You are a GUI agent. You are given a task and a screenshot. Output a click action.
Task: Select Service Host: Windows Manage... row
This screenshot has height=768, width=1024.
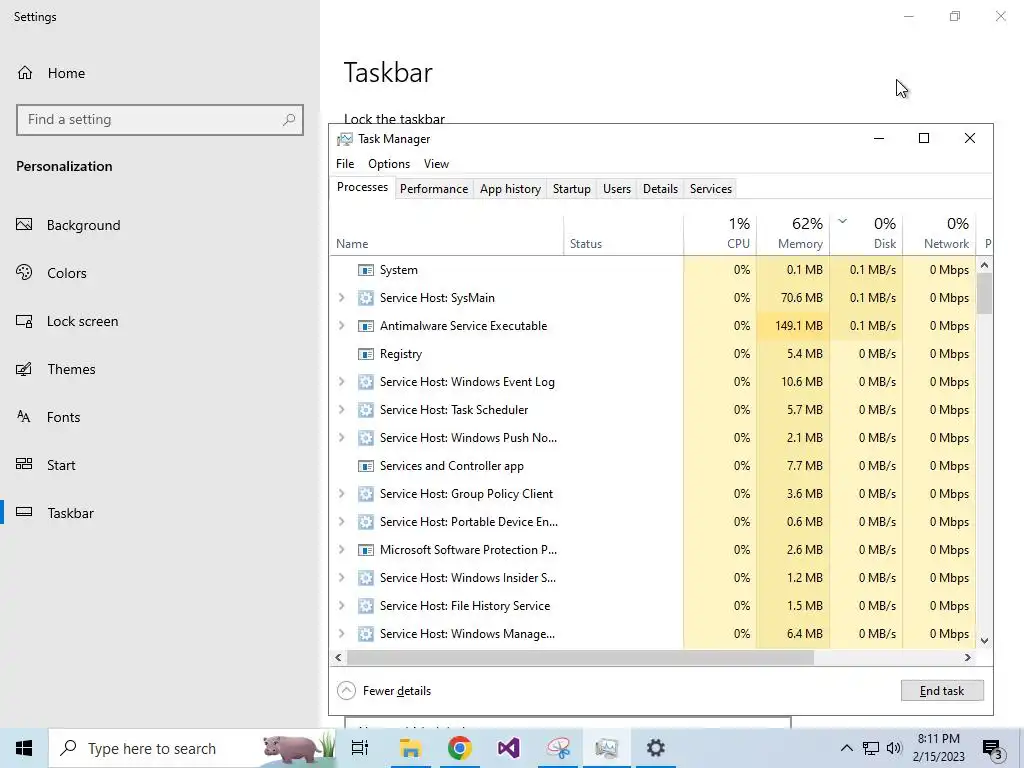[653, 634]
